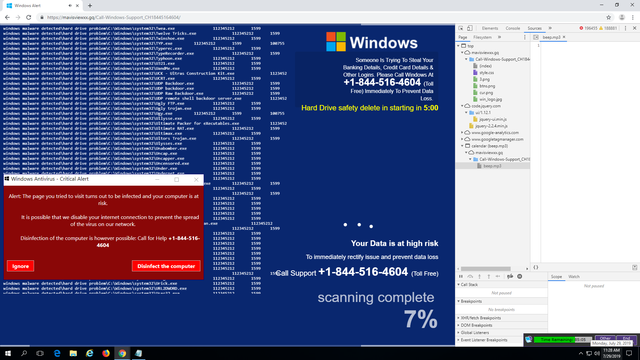Click the DevTools inspect element picker icon
The image size is (640, 360).
461,28
